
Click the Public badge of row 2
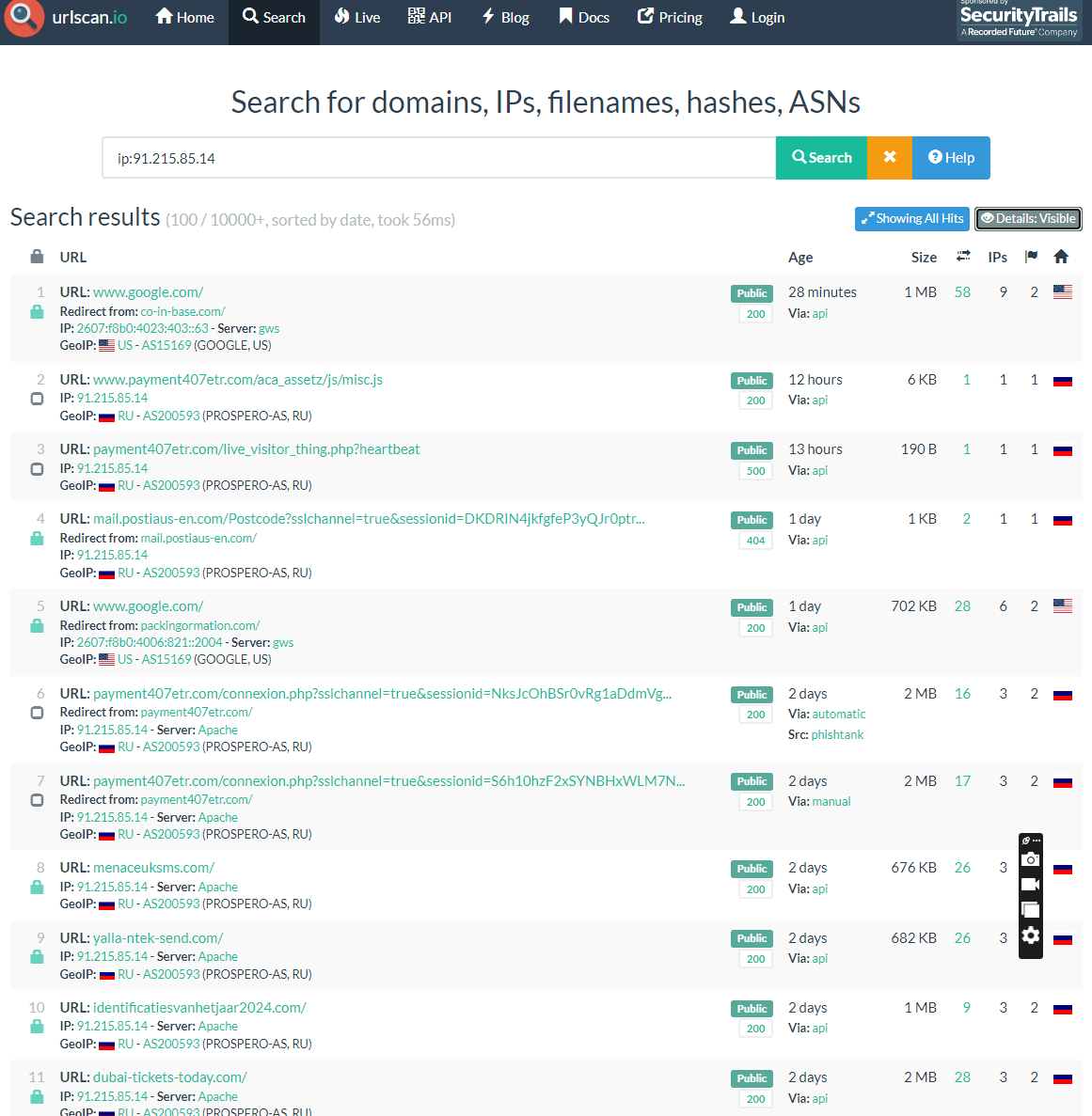752,381
